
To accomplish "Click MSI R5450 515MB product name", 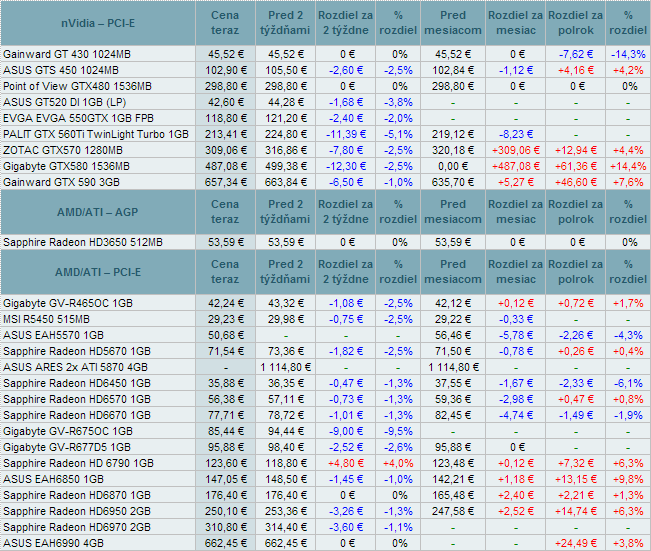I will pyautogui.click(x=46, y=319).
